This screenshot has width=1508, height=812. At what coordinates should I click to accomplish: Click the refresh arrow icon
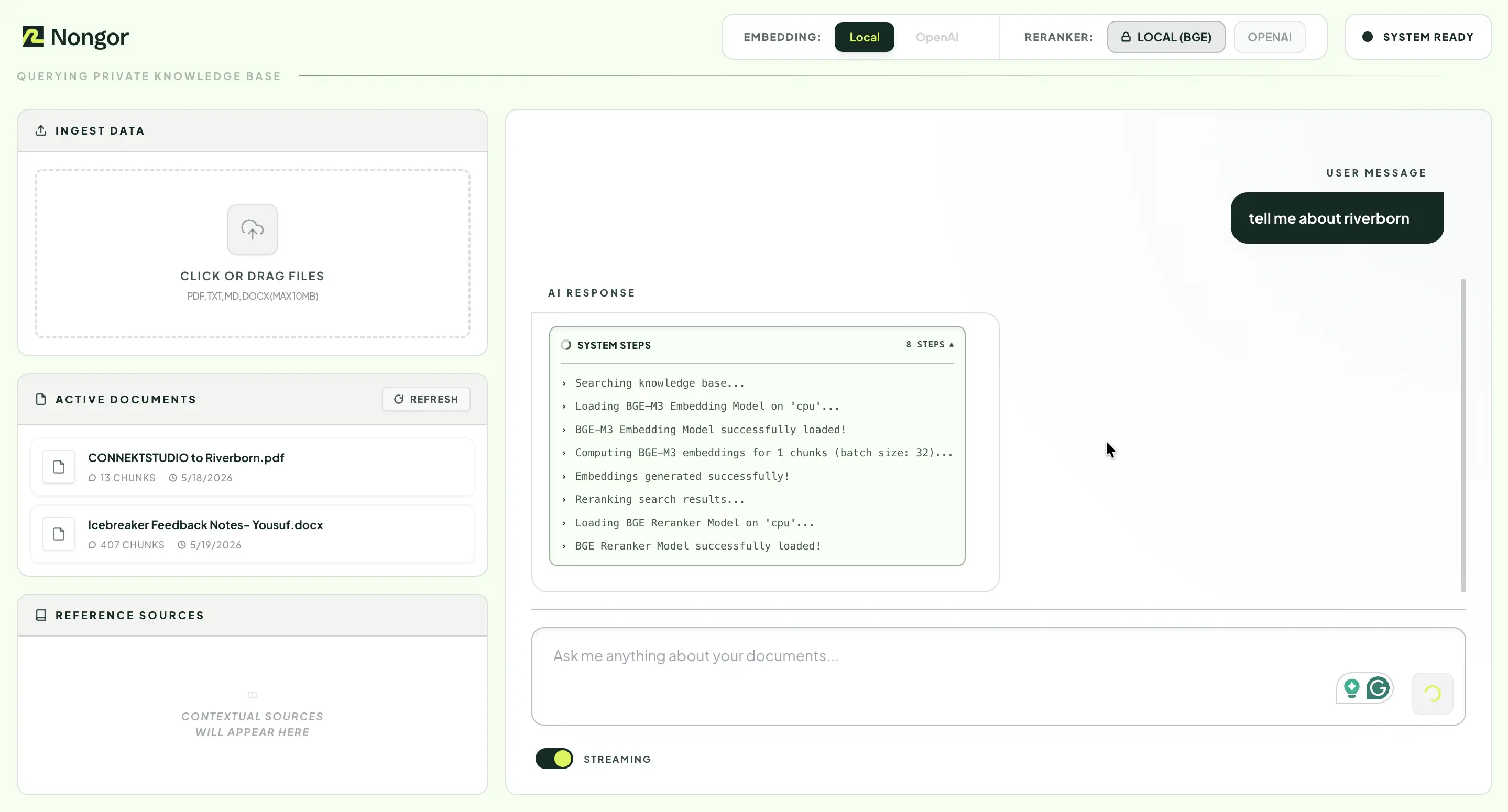coord(399,399)
